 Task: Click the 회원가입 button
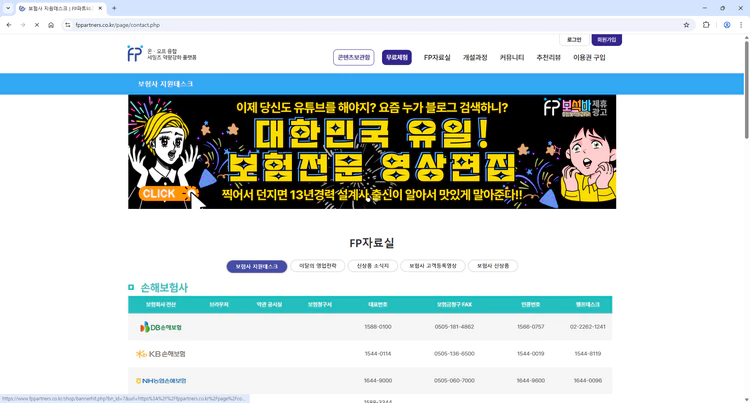pyautogui.click(x=607, y=40)
